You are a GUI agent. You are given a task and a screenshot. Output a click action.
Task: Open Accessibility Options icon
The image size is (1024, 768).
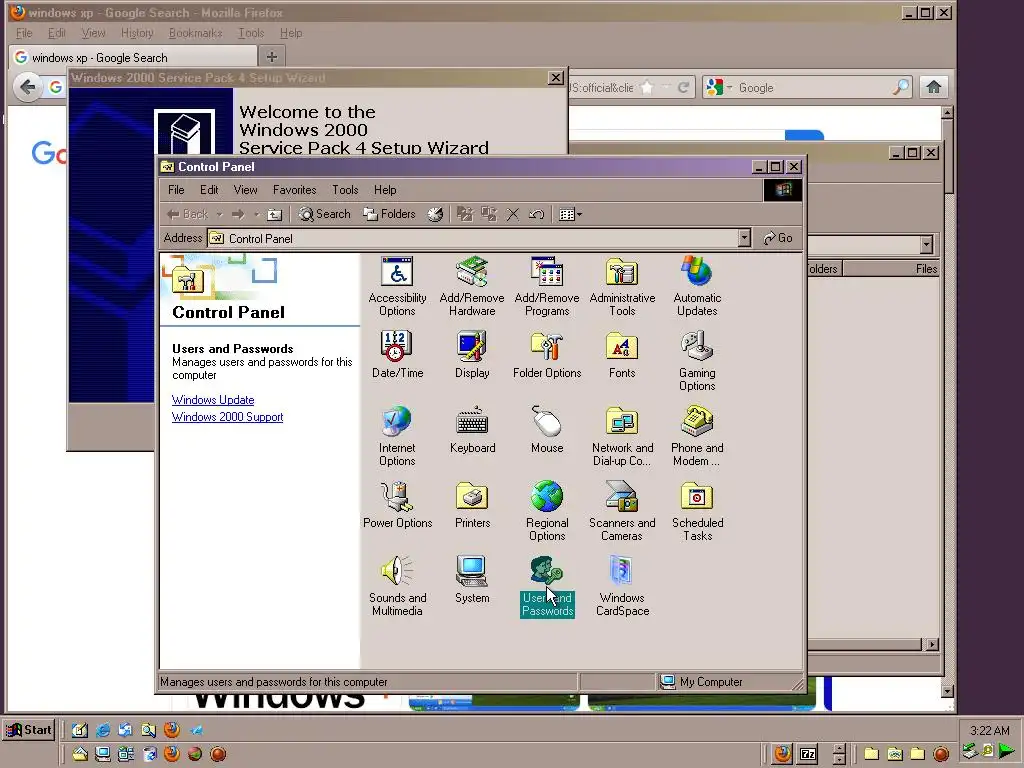click(x=397, y=286)
